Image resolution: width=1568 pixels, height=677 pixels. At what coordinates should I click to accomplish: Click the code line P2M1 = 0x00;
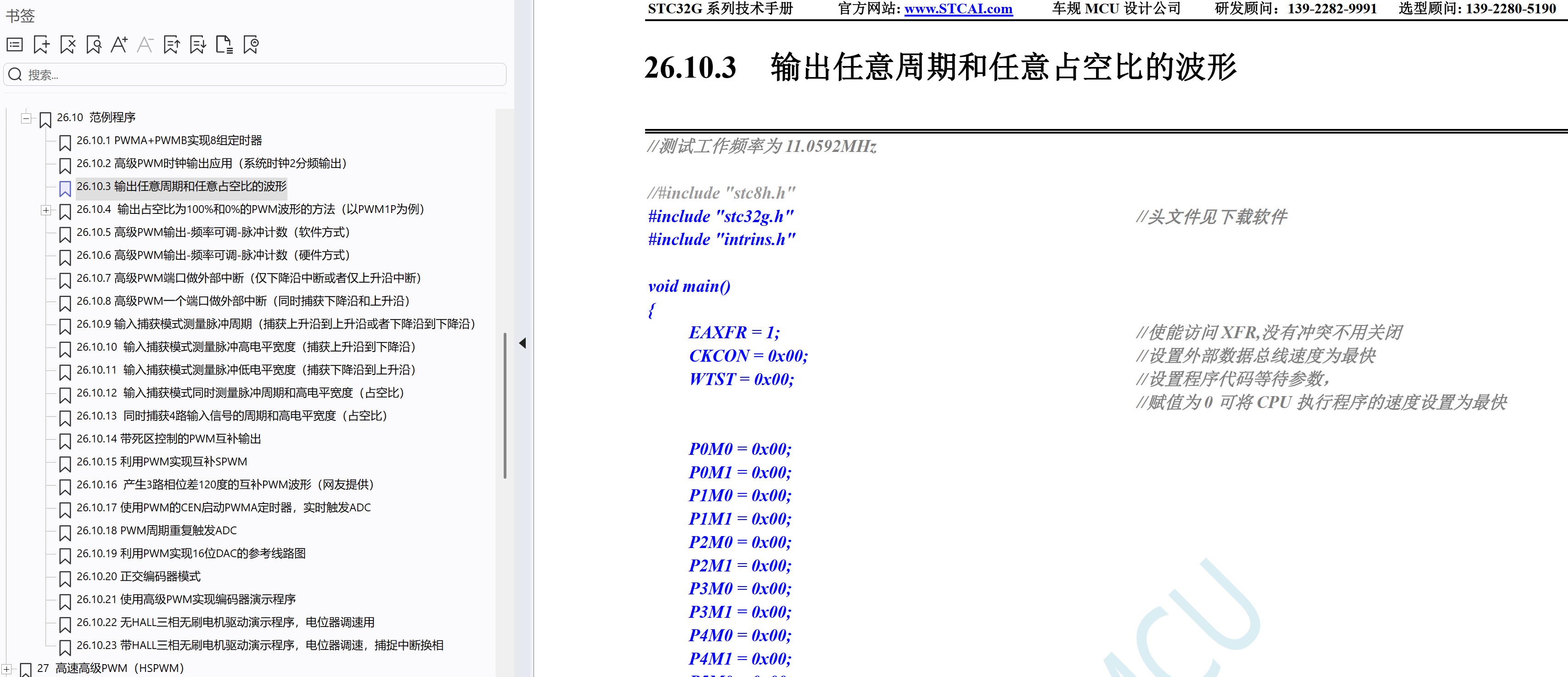[x=740, y=565]
